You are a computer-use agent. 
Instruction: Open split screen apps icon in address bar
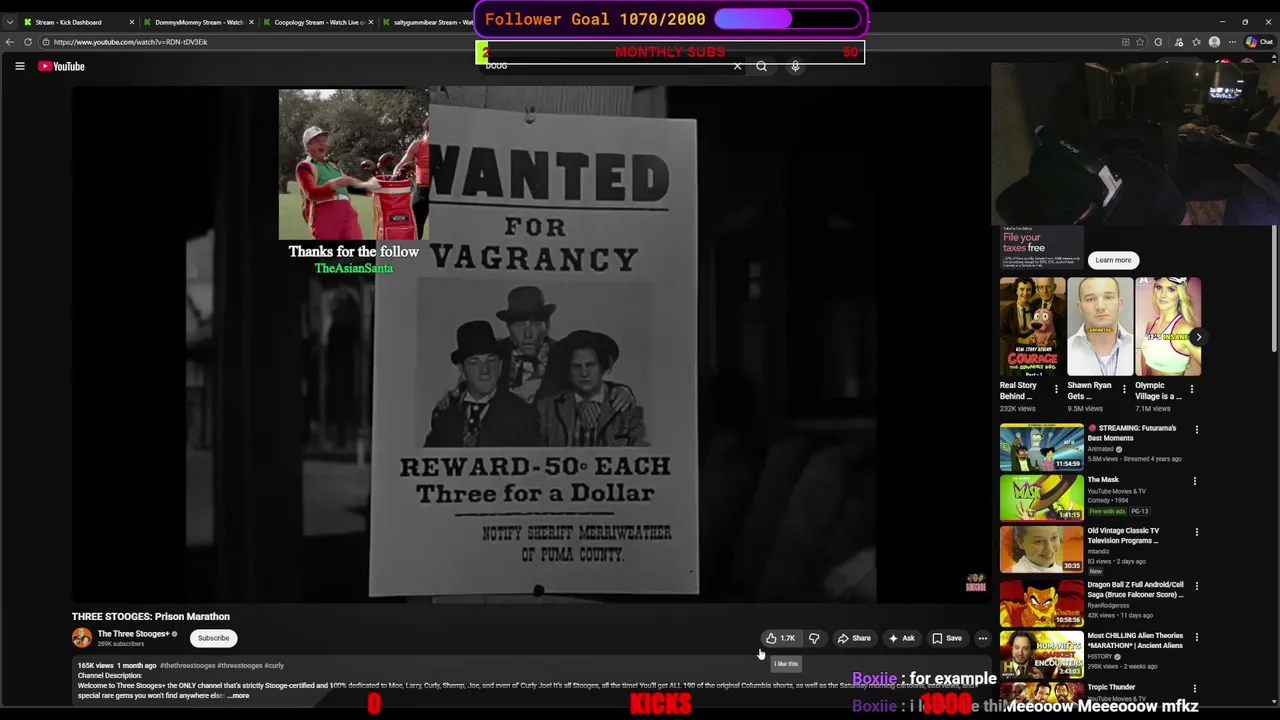tap(1125, 42)
